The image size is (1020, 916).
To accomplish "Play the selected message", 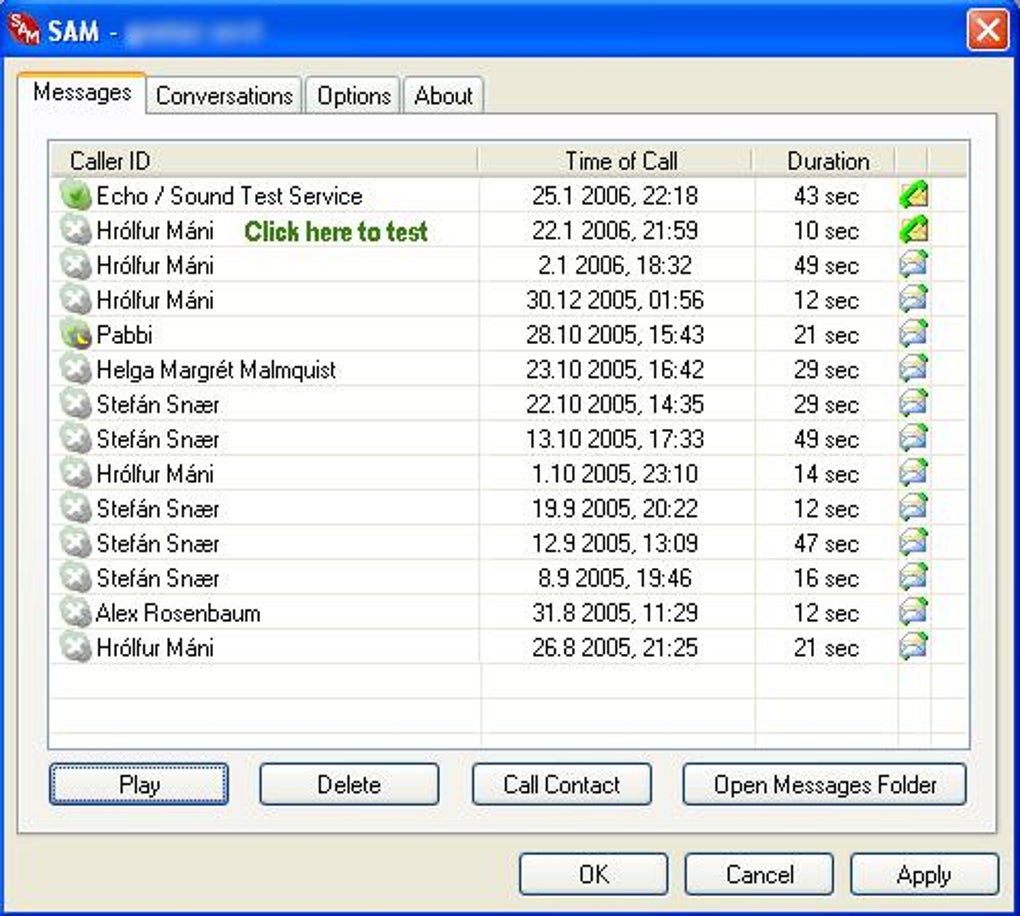I will [x=139, y=785].
